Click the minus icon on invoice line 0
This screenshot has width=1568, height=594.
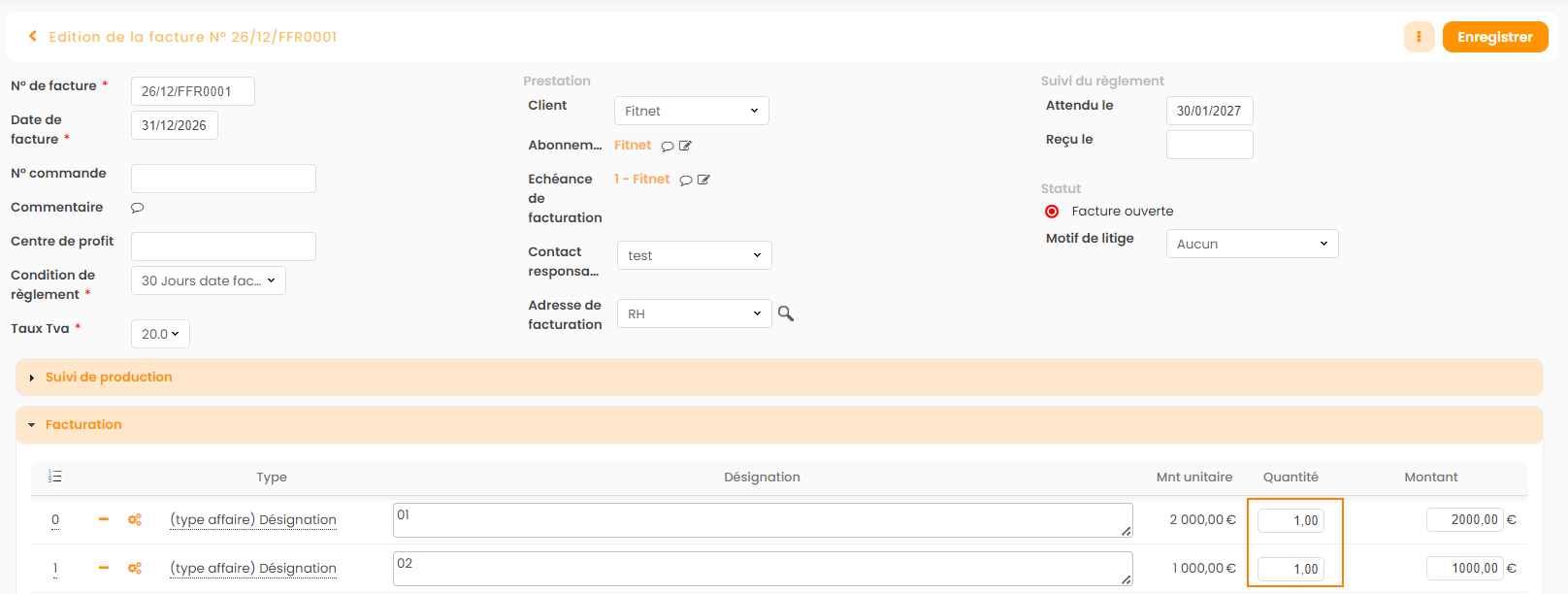click(x=104, y=519)
